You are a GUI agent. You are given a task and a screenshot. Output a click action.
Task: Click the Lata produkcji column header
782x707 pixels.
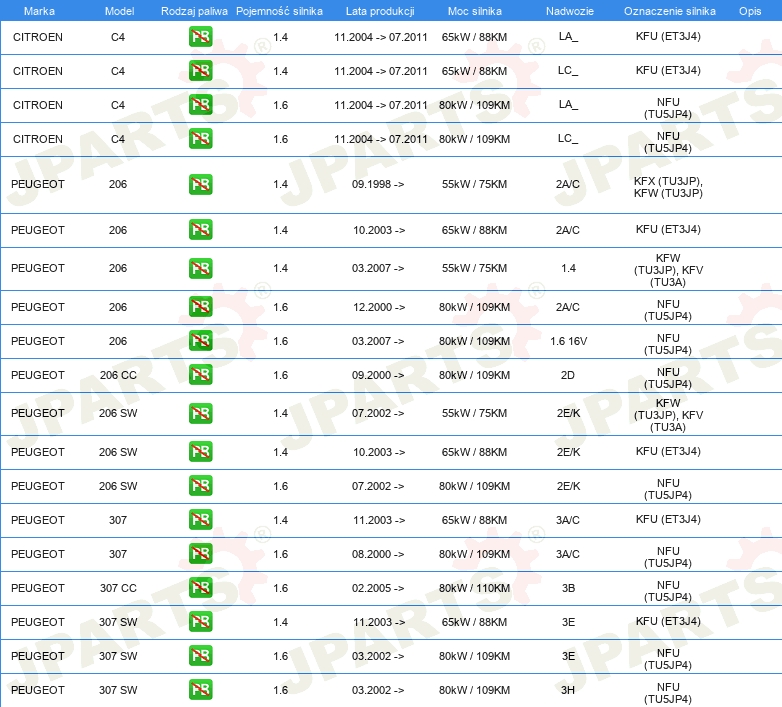[380, 11]
